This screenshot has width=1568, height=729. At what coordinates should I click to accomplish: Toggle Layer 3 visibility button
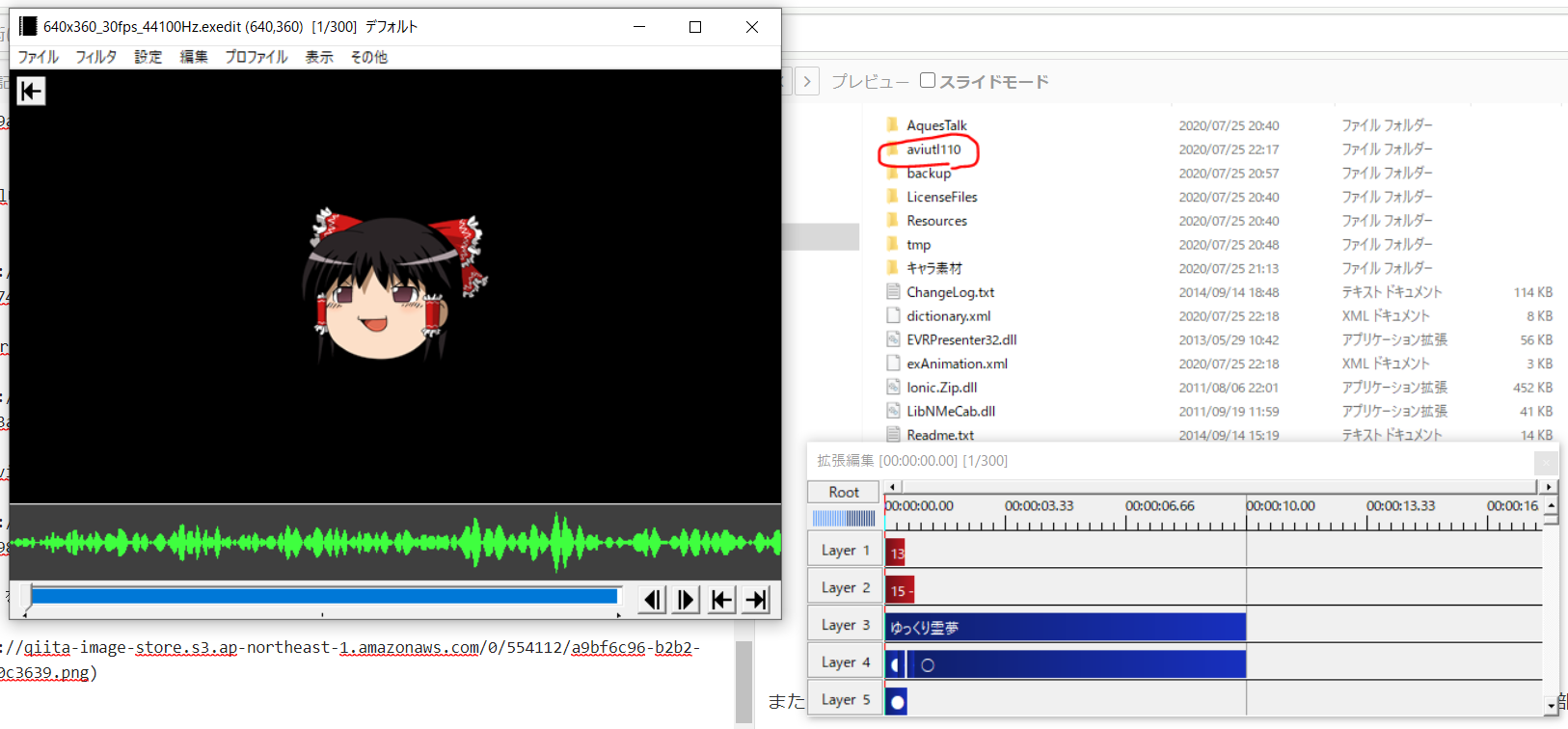[844, 625]
